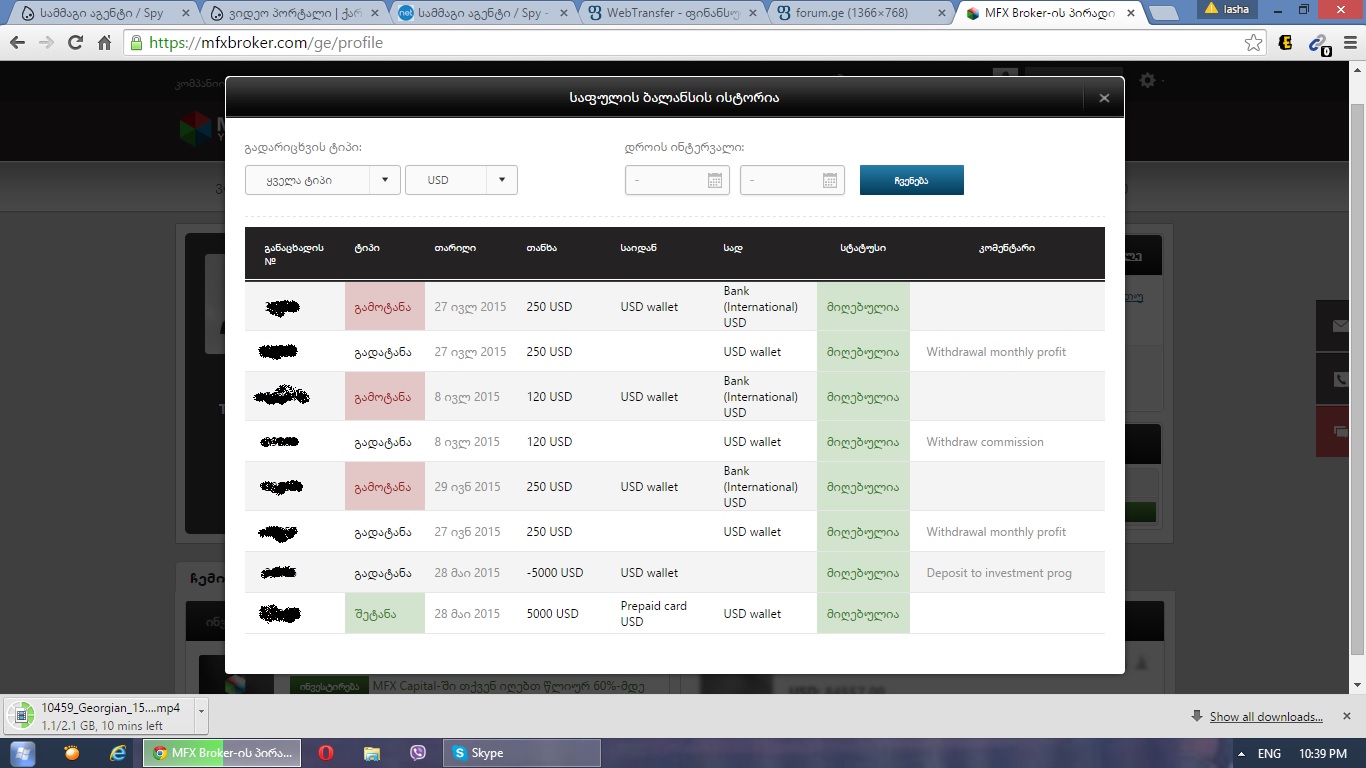The height and width of the screenshot is (768, 1366).
Task: Open Opera from the taskbar
Action: 325,753
